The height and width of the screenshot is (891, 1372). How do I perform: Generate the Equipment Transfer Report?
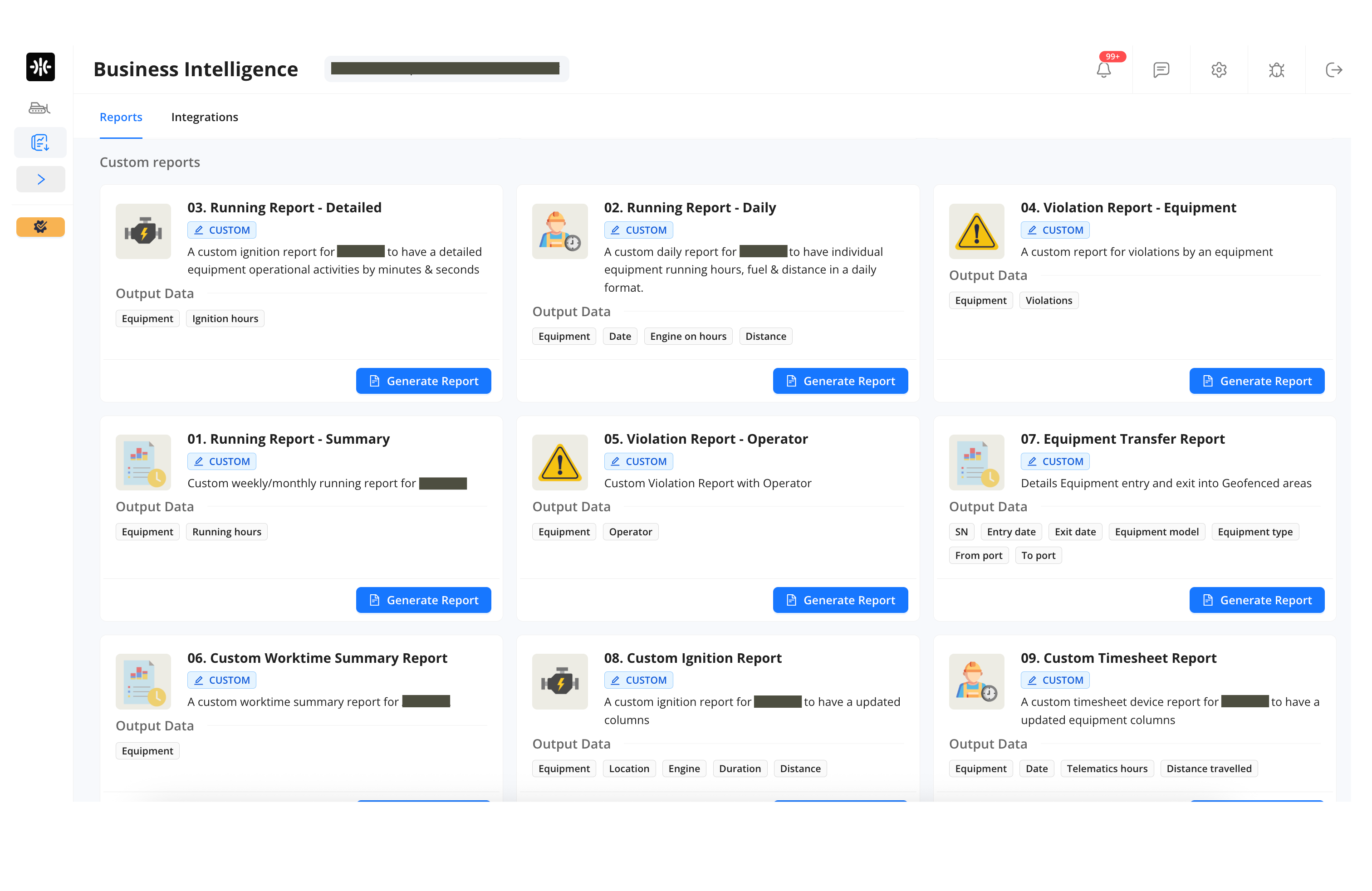1257,599
